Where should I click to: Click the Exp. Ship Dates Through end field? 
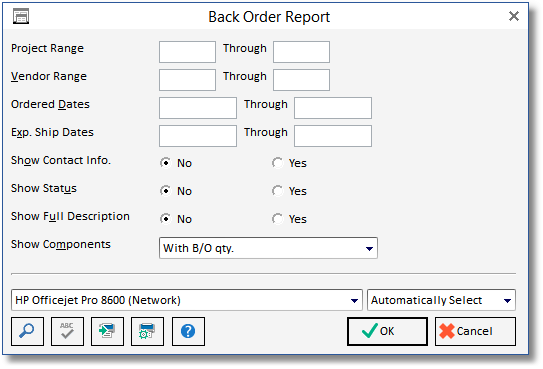(x=333, y=136)
